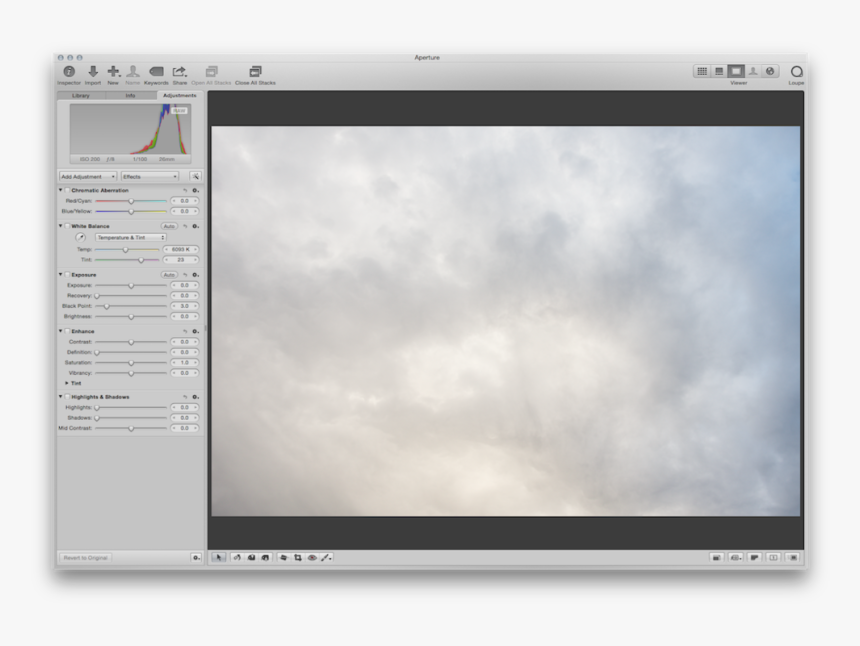860x646 pixels.
Task: Switch to split list view icon
Action: point(718,71)
